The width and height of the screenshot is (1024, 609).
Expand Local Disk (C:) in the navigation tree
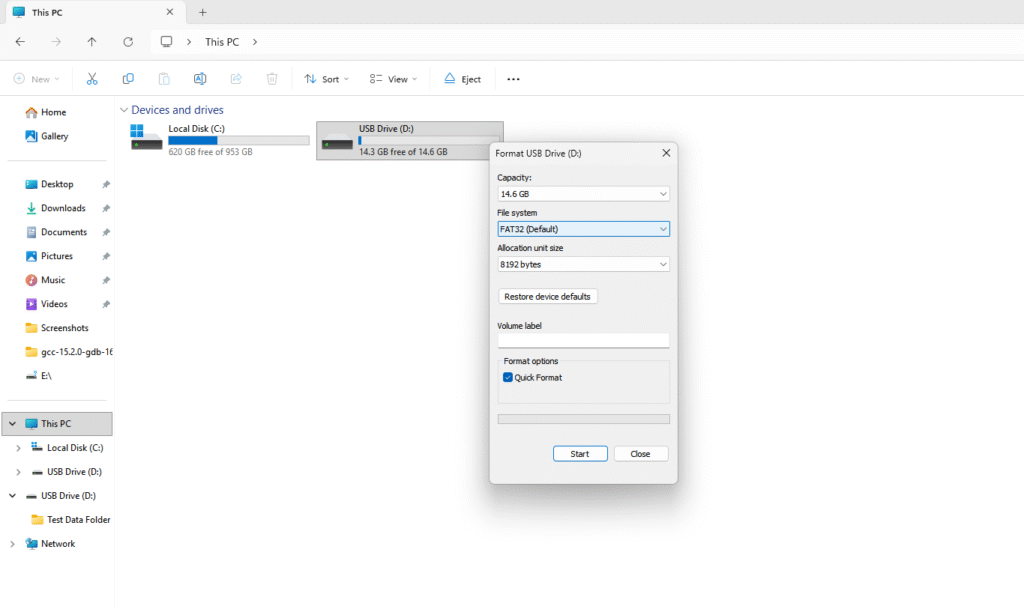tap(20, 447)
